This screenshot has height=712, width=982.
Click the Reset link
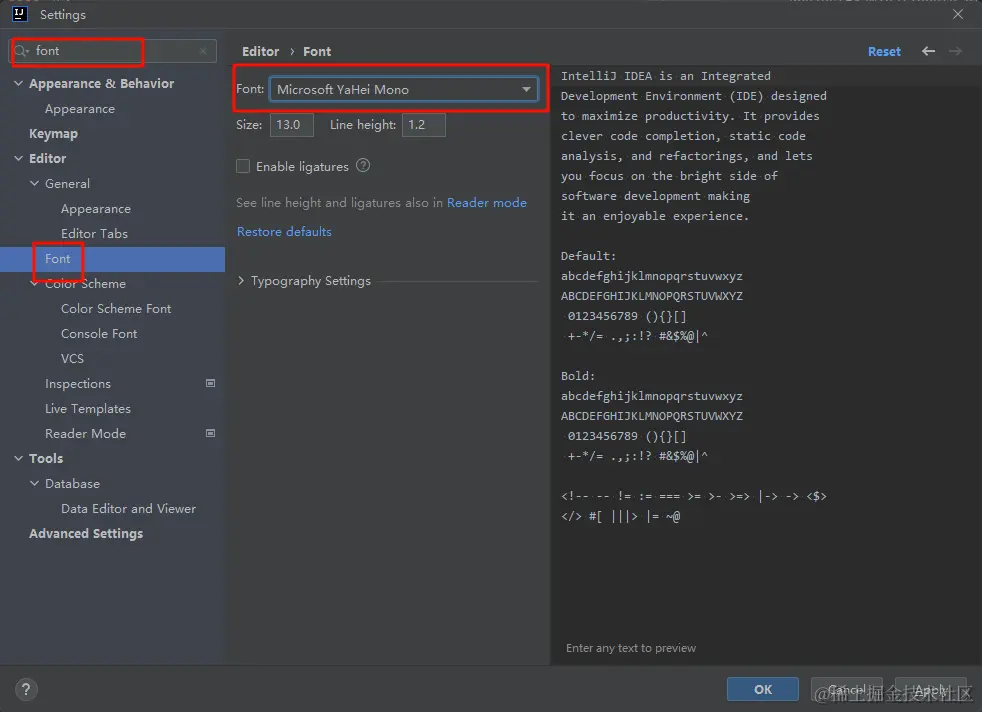point(884,51)
